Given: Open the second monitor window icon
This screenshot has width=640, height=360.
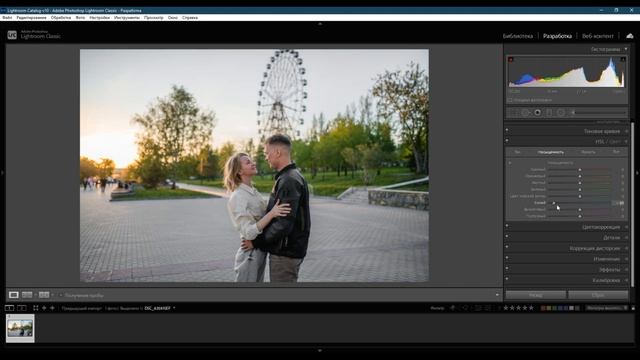Looking at the screenshot, I should 22,308.
